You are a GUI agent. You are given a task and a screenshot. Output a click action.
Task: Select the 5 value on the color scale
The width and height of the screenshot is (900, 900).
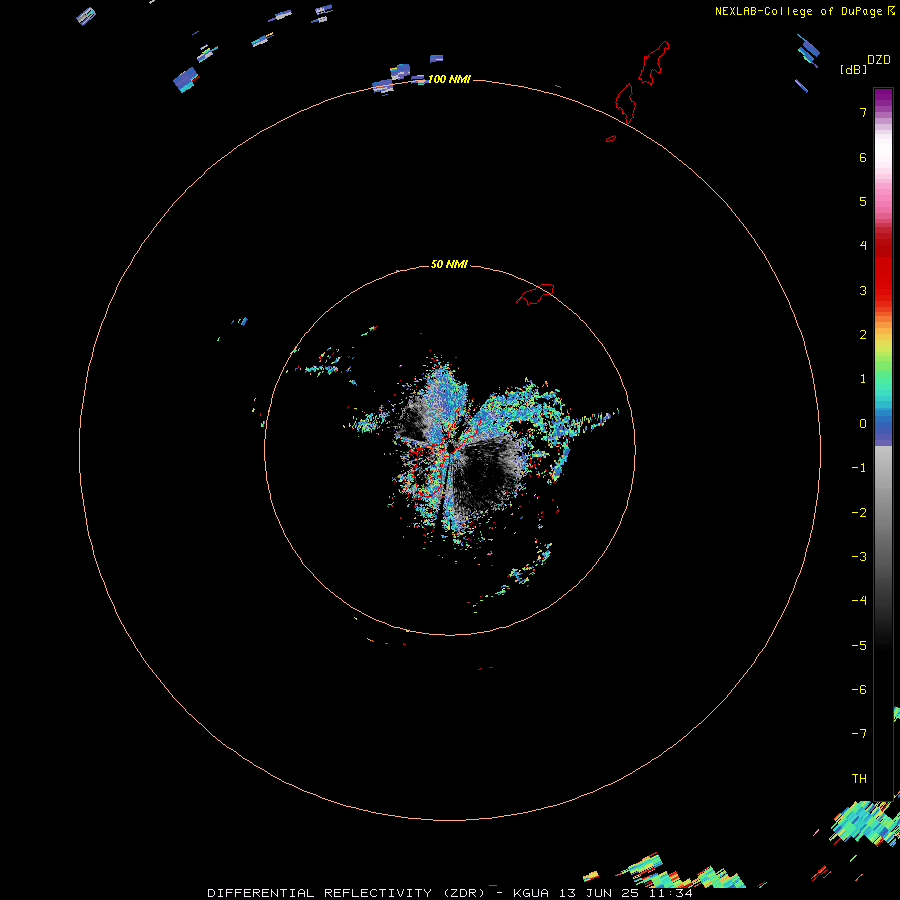[863, 201]
